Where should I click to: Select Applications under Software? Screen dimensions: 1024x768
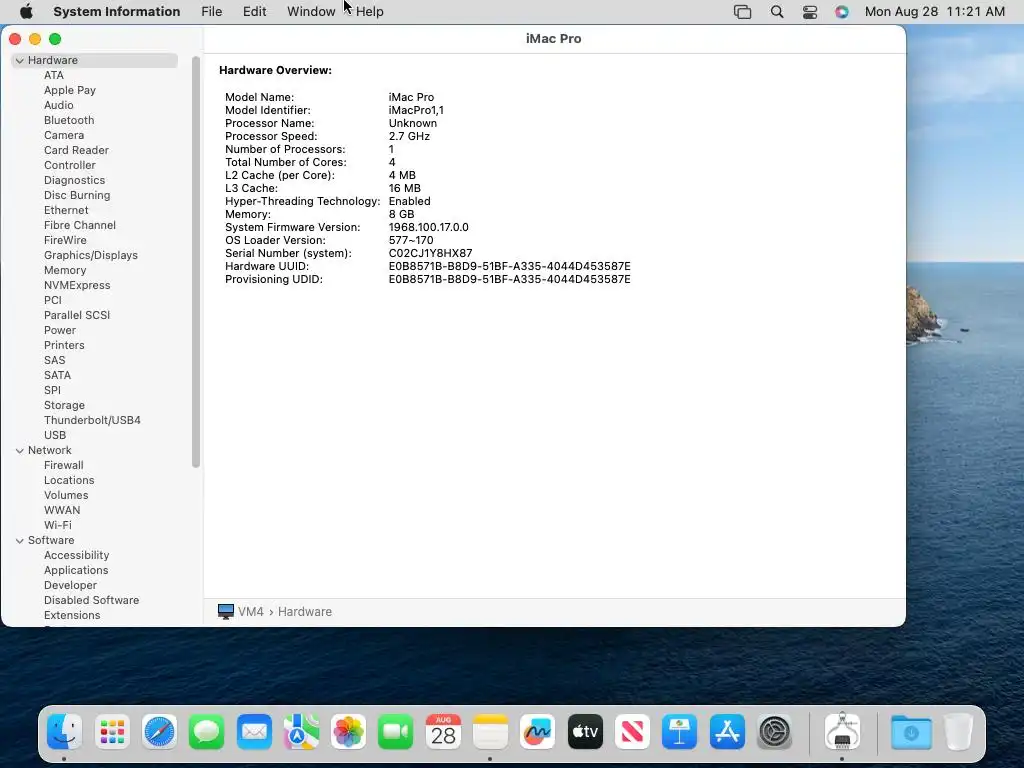[76, 571]
